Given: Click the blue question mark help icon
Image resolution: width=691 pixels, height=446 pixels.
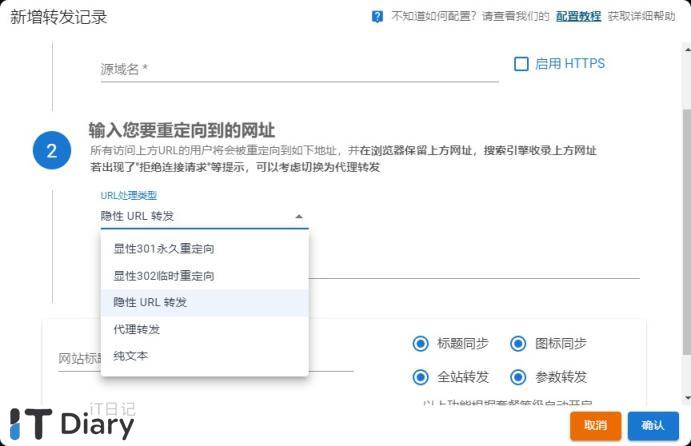Looking at the screenshot, I should coord(377,17).
